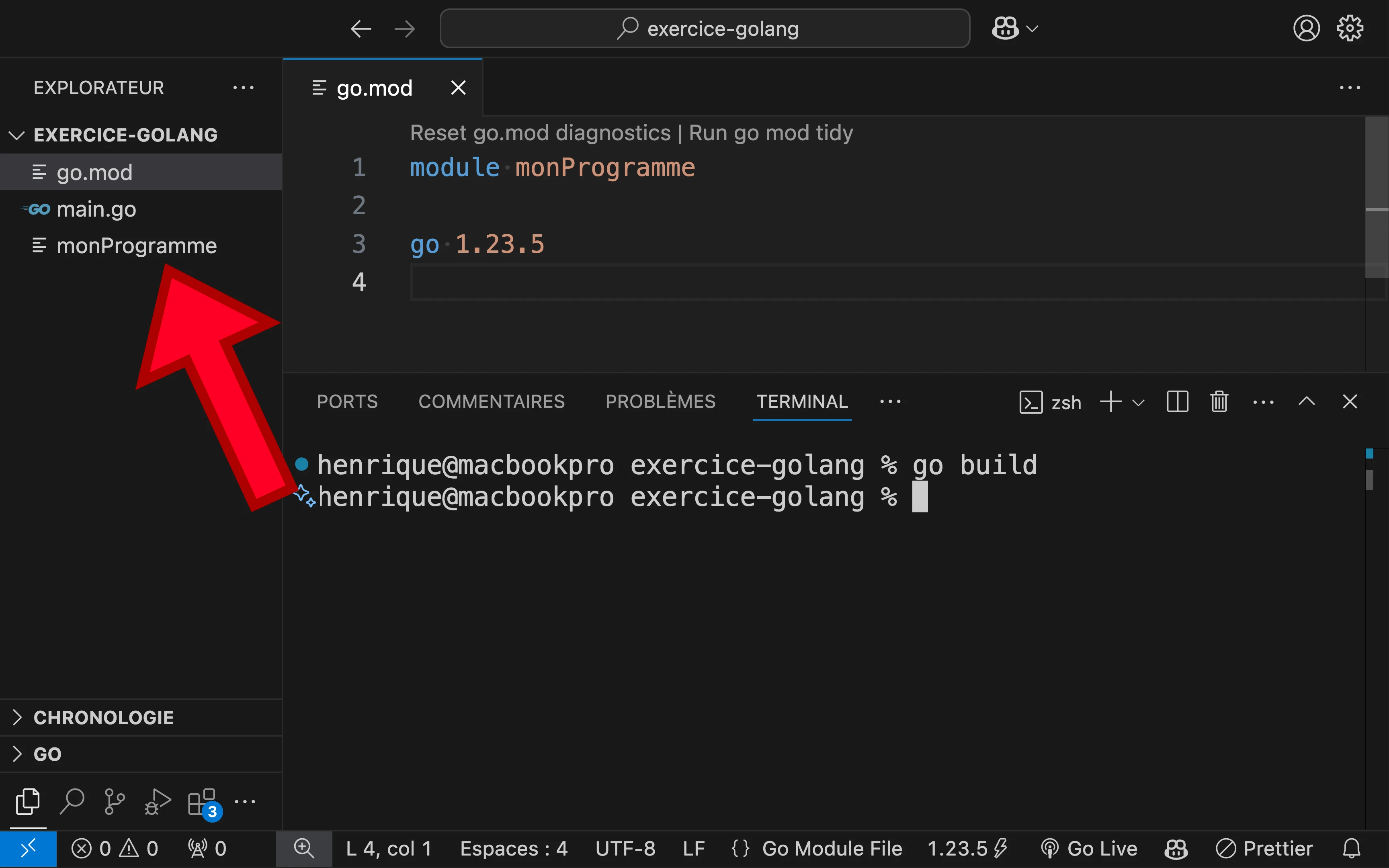Open the exercice-golang command search box
This screenshot has width=1389, height=868.
705,28
